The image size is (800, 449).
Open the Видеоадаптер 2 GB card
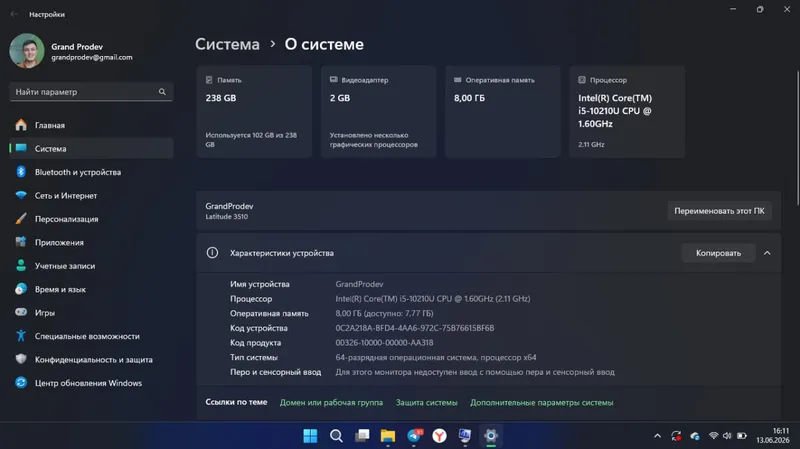pyautogui.click(x=379, y=111)
